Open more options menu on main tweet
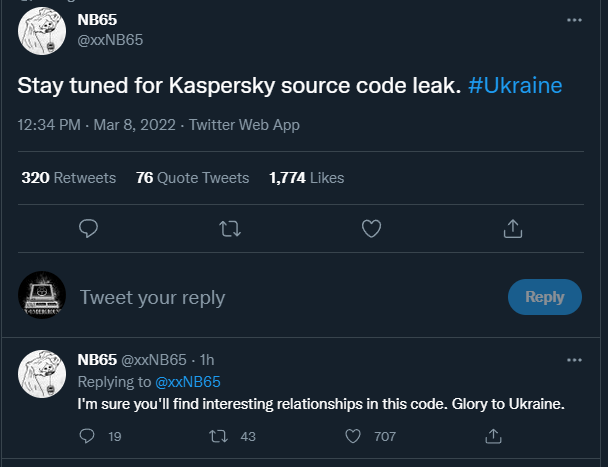 (x=574, y=19)
